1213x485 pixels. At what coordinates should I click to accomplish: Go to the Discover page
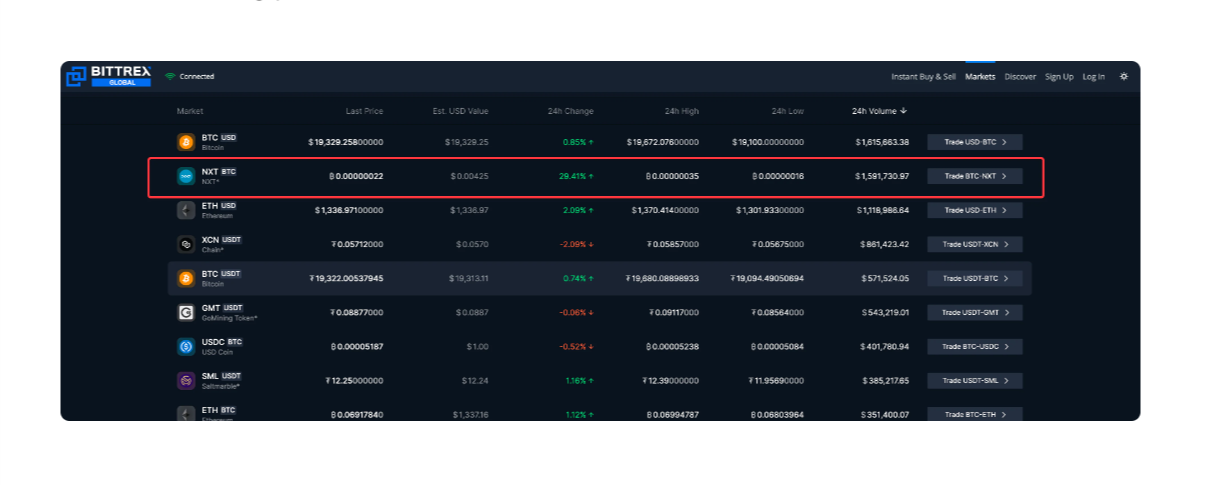click(1020, 77)
